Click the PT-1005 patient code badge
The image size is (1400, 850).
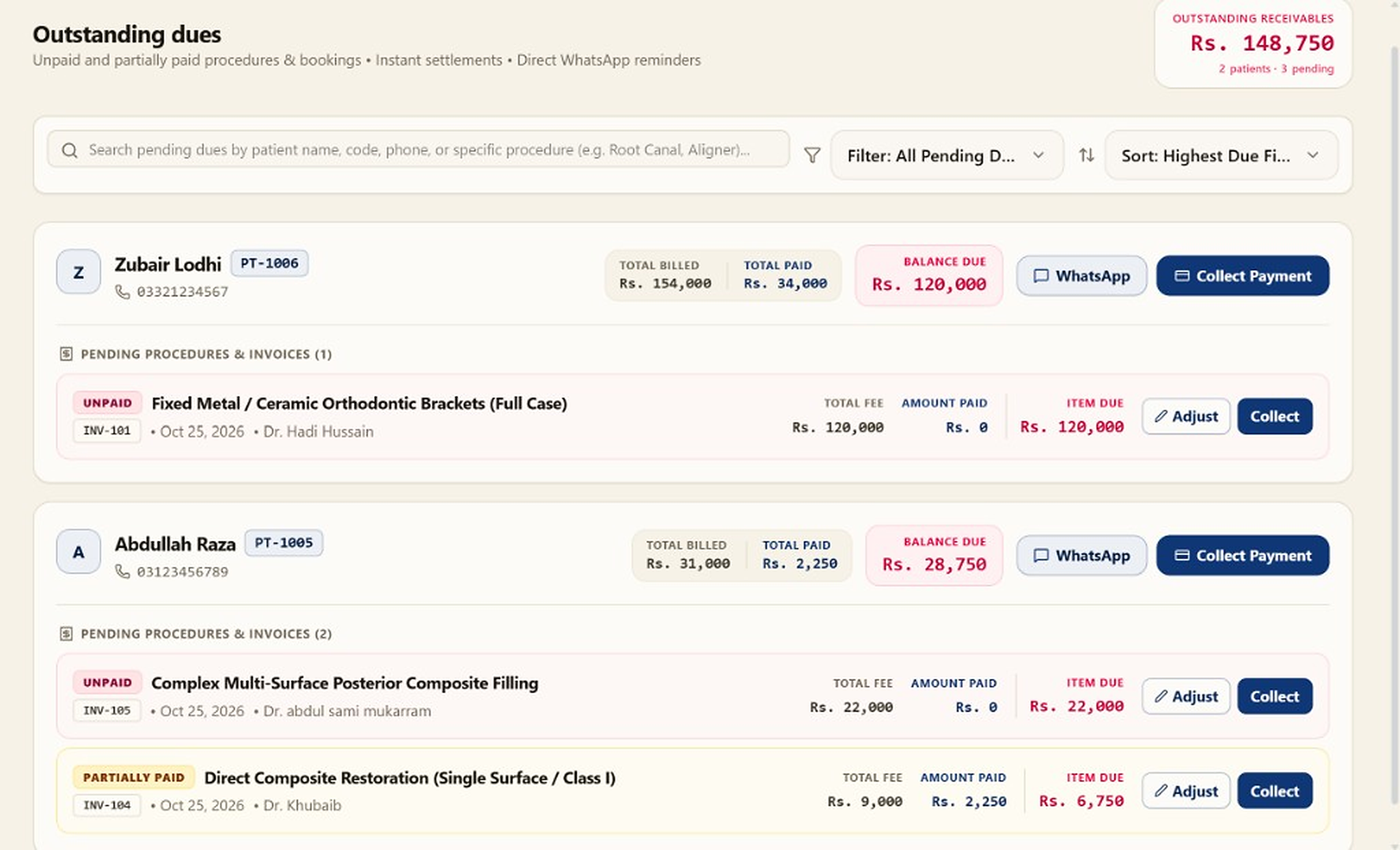pos(284,543)
